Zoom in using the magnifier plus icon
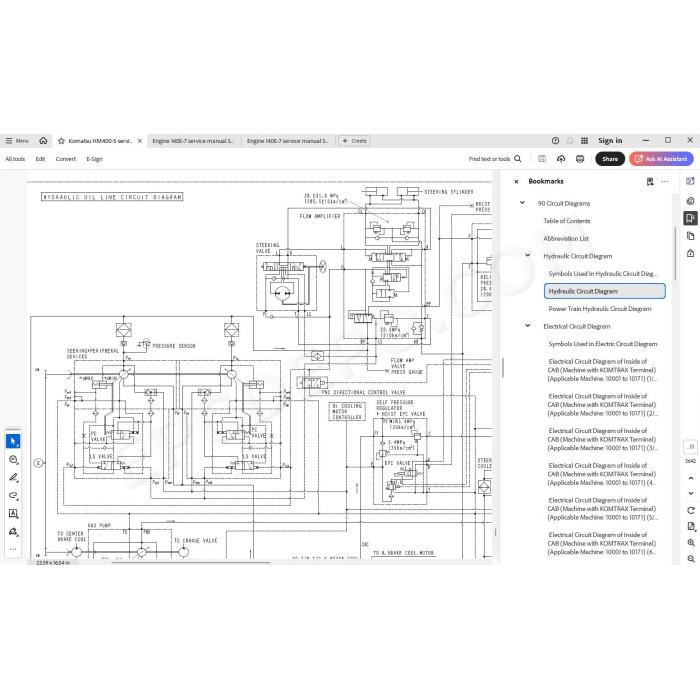 691,542
